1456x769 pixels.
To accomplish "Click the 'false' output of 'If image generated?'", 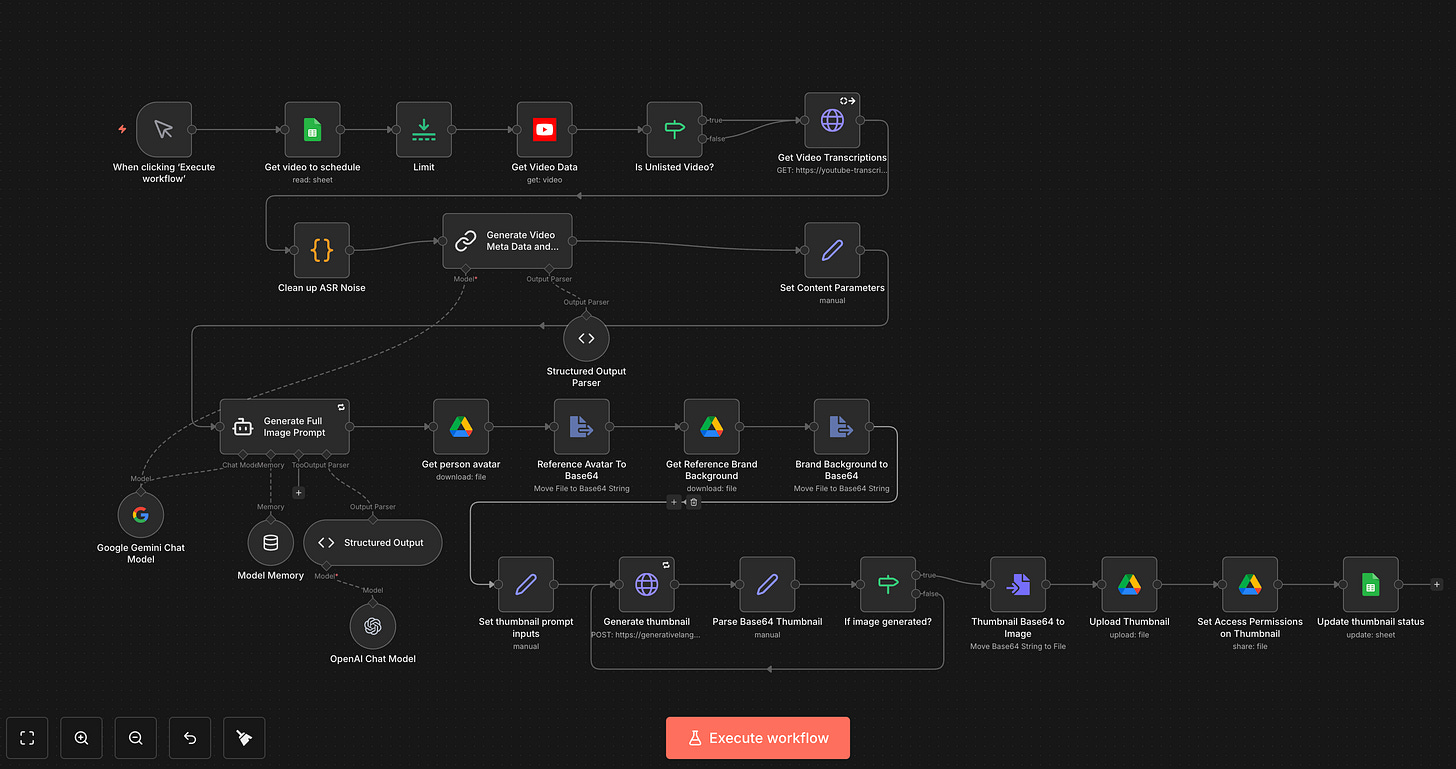I will click(917, 594).
